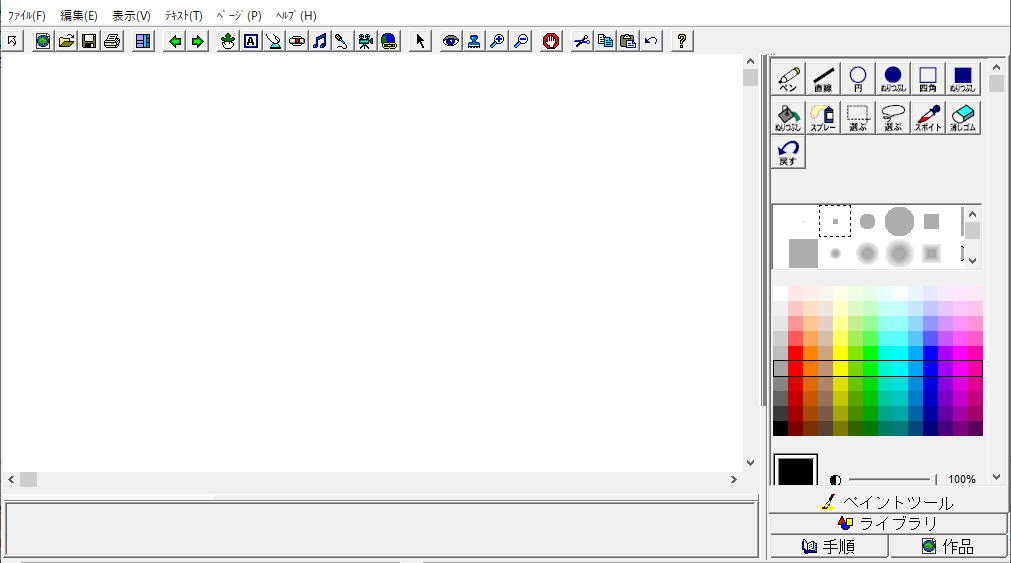This screenshot has width=1011, height=563.
Task: Click the eye preview icon
Action: tap(451, 41)
